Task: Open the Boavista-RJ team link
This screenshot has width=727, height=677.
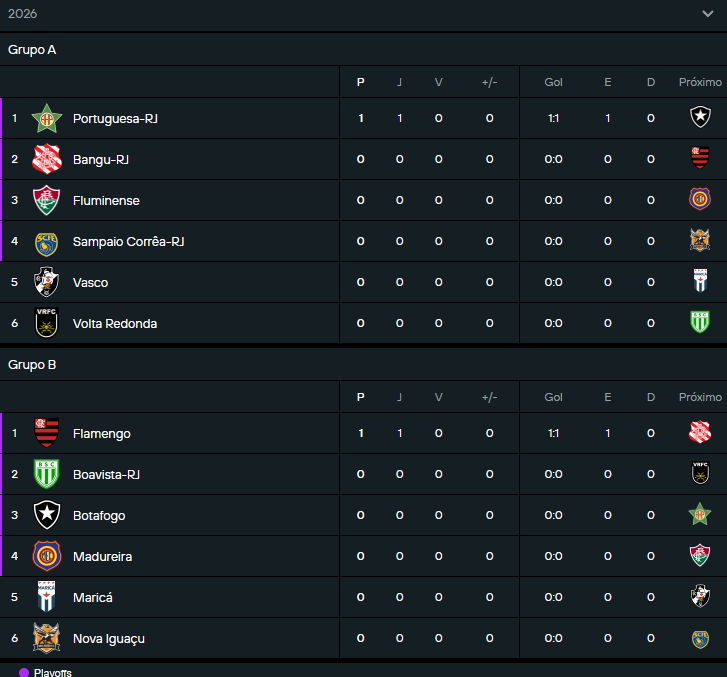Action: tap(106, 475)
